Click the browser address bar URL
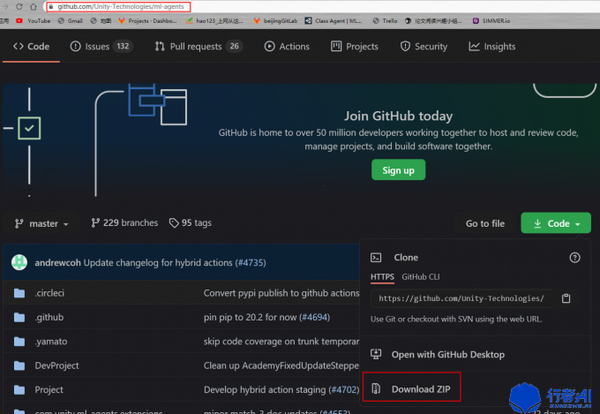This screenshot has height=414, width=600. [x=118, y=7]
